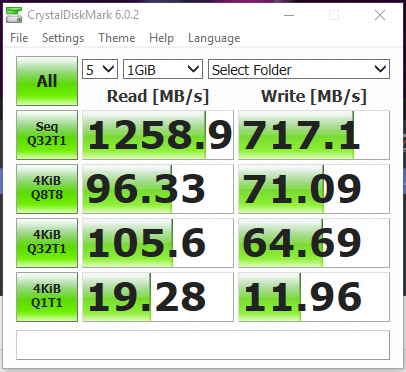Select the Q8T8 read value 96.33

point(158,189)
